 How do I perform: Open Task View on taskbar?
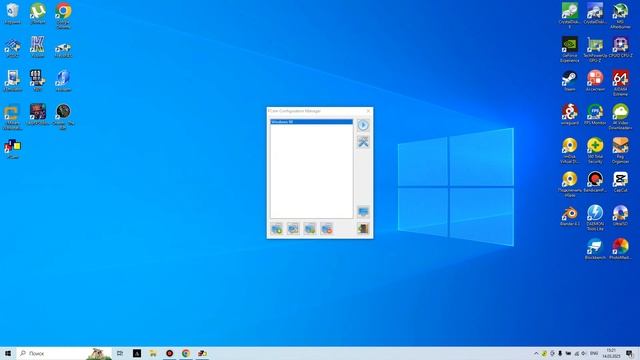pyautogui.click(x=120, y=353)
